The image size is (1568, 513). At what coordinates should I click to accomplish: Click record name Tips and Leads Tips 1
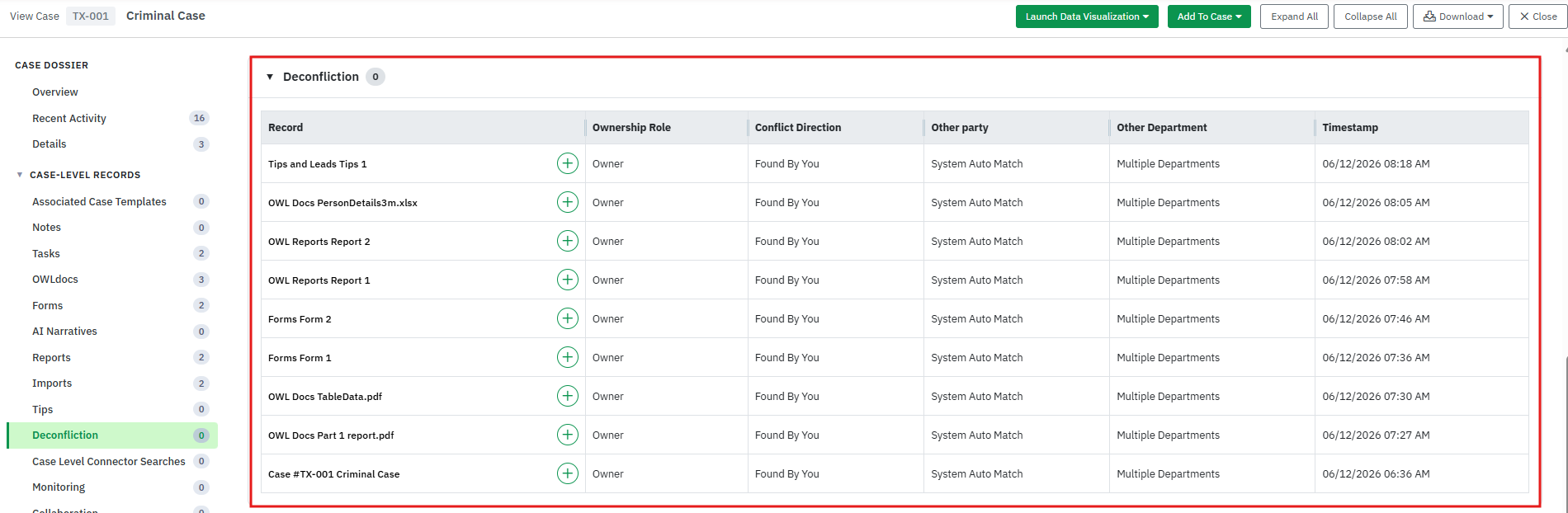(318, 164)
